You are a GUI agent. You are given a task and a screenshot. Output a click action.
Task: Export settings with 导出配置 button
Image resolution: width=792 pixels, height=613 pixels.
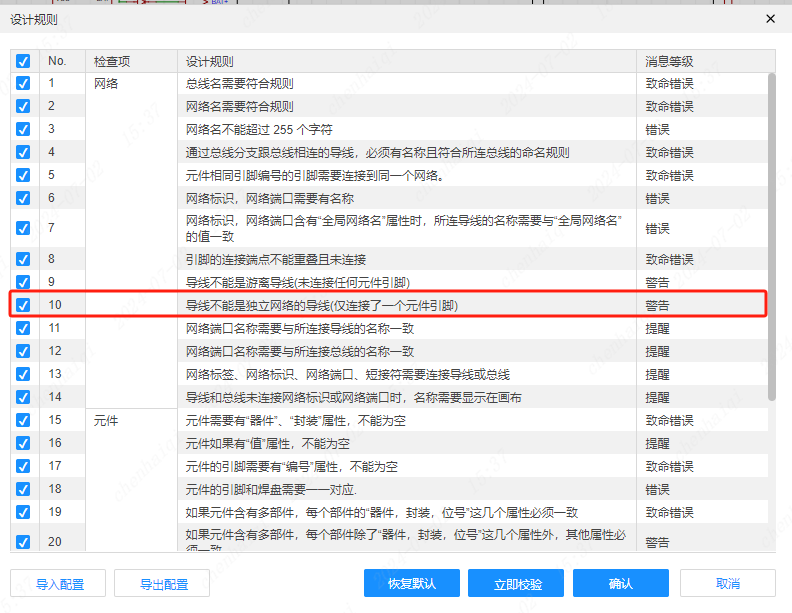tap(164, 584)
